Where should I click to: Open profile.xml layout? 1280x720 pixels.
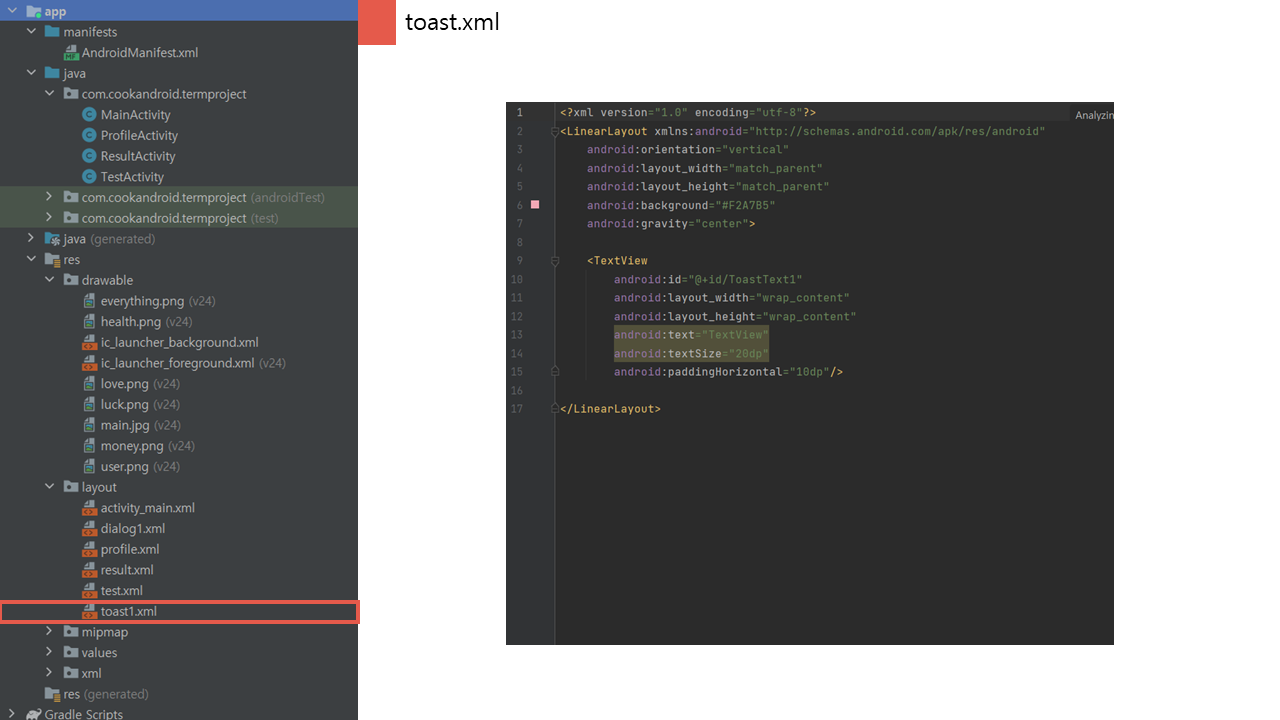tap(130, 549)
